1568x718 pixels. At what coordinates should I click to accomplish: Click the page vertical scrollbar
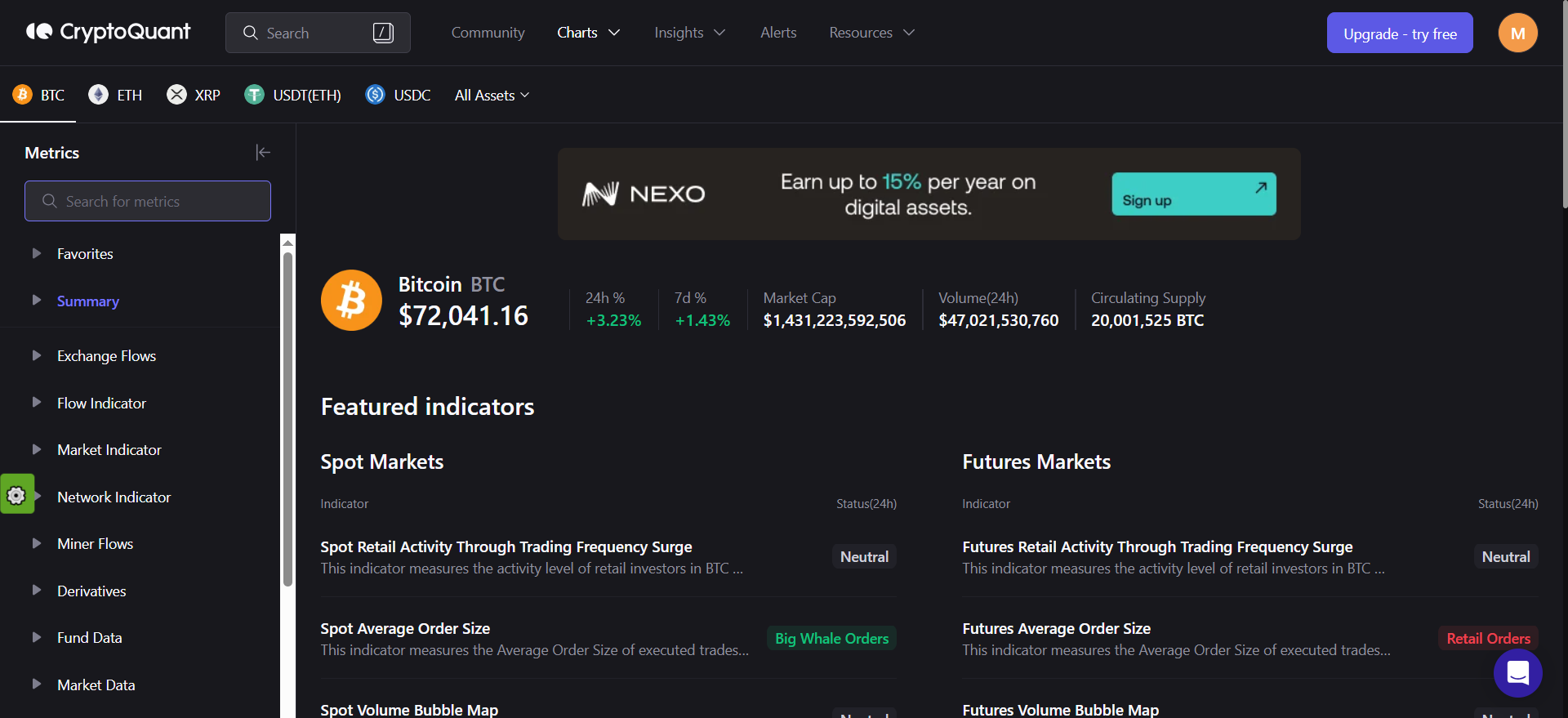tap(1564, 105)
